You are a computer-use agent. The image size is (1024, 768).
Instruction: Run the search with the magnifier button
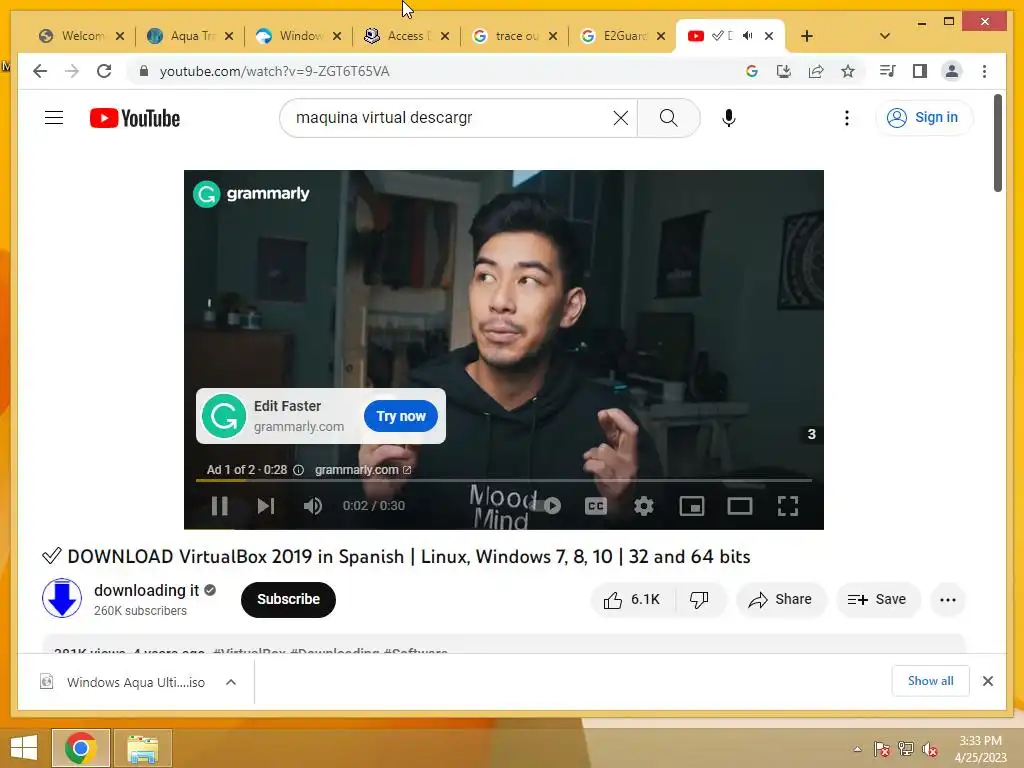tap(668, 118)
